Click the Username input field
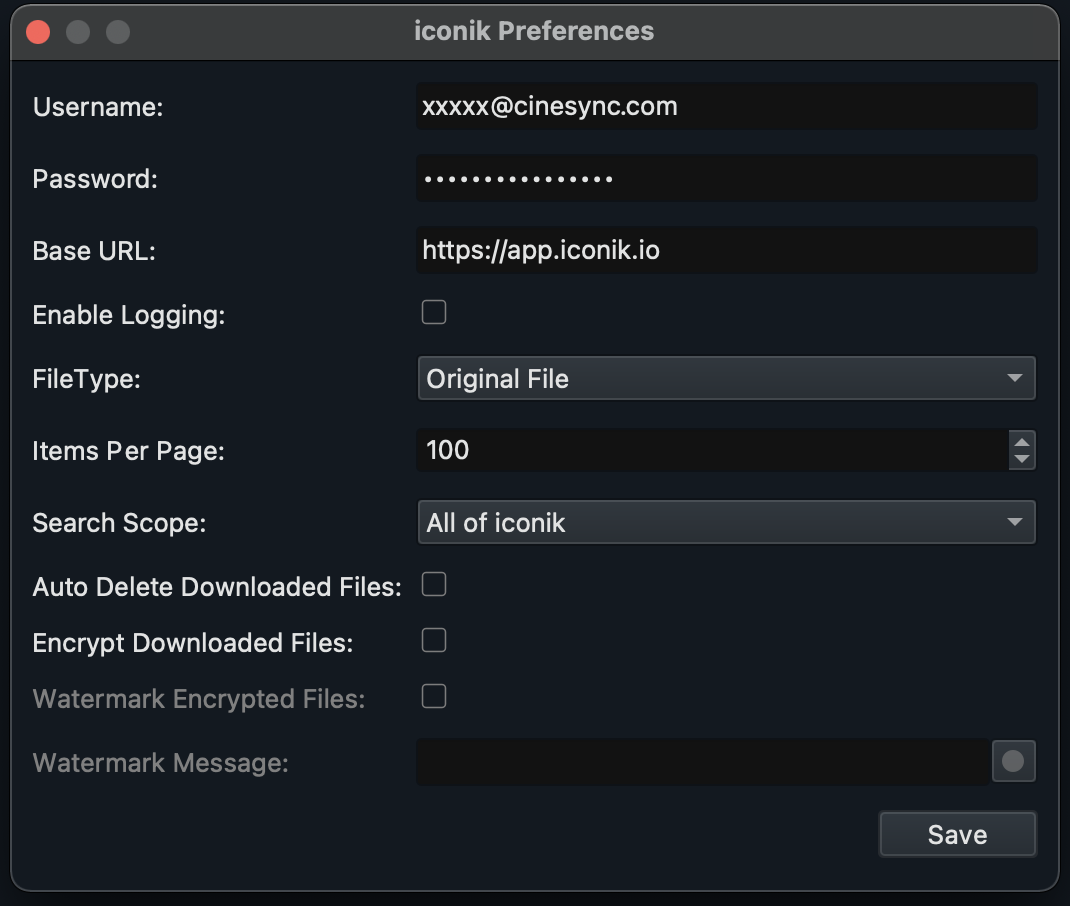The image size is (1070, 906). click(727, 106)
